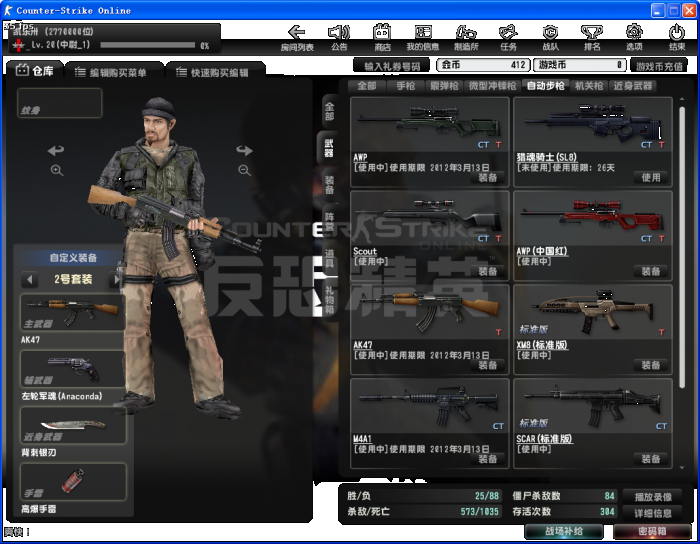
Task: Click the tattoo (纹身) empty slot
Action: [x=59, y=103]
